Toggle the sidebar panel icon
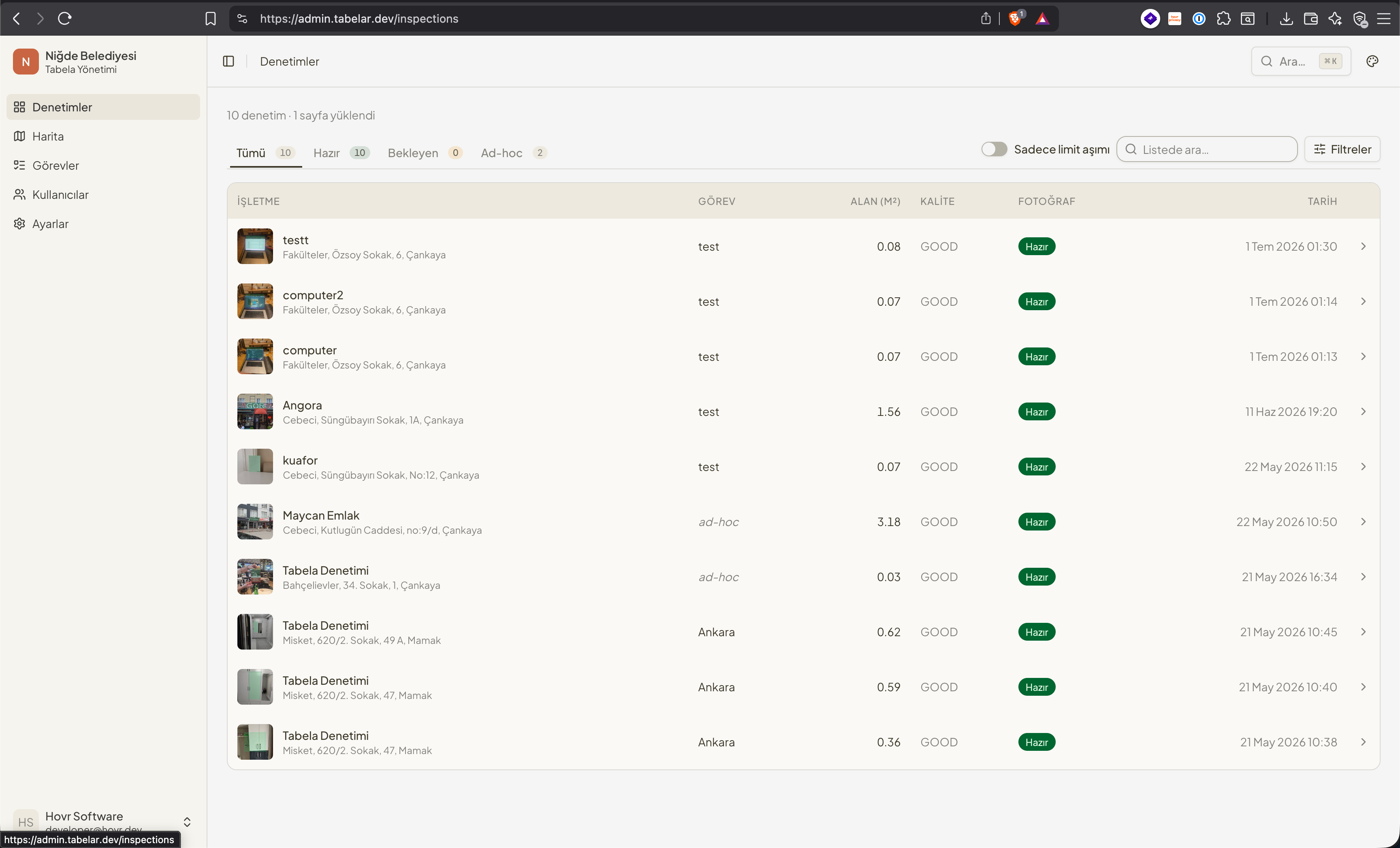The height and width of the screenshot is (848, 1400). [x=228, y=61]
